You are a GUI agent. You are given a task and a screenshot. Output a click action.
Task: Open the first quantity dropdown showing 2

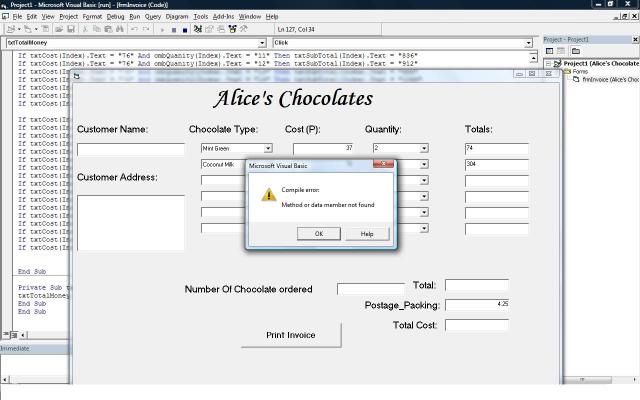(x=423, y=148)
